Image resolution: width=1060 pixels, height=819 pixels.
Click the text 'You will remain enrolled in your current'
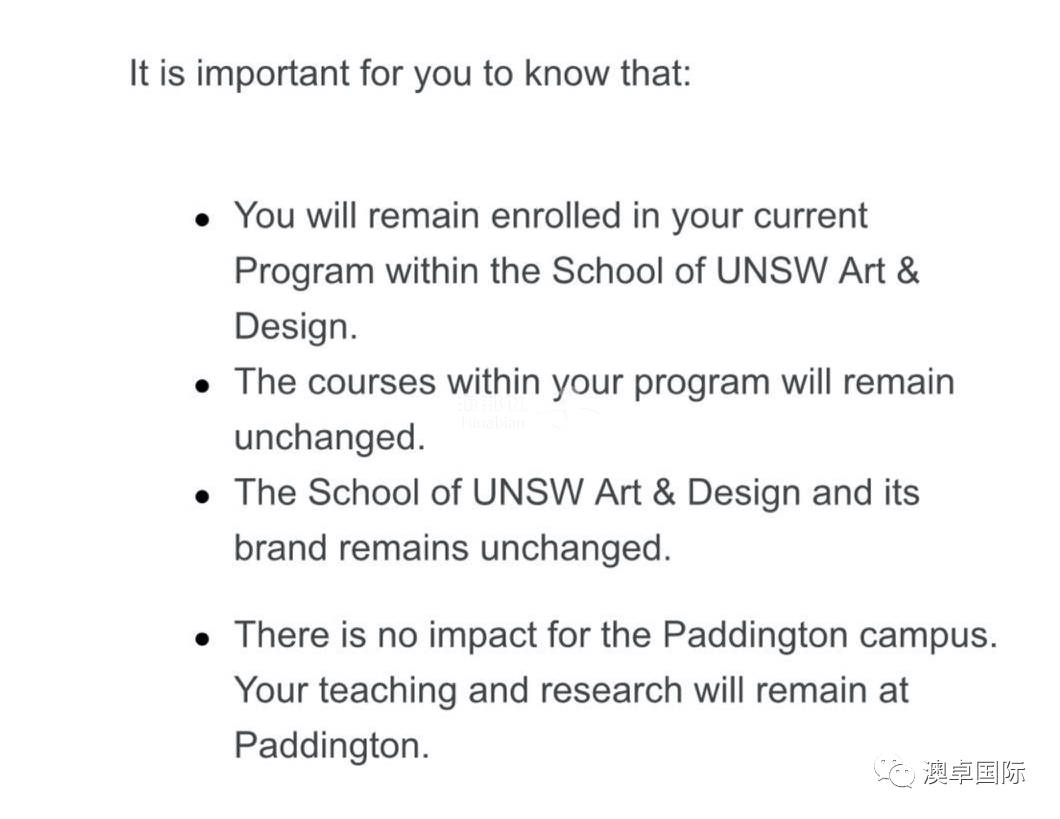click(x=550, y=218)
